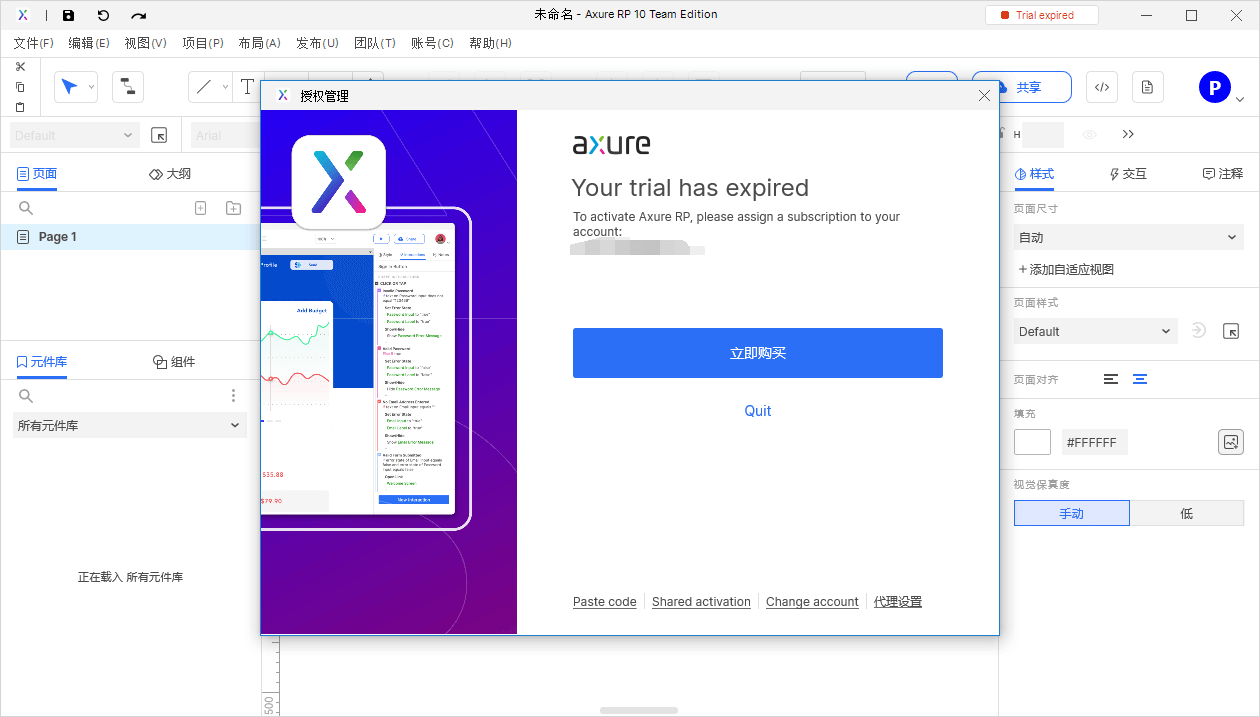
Task: Select the text tool T
Action: coord(247,87)
